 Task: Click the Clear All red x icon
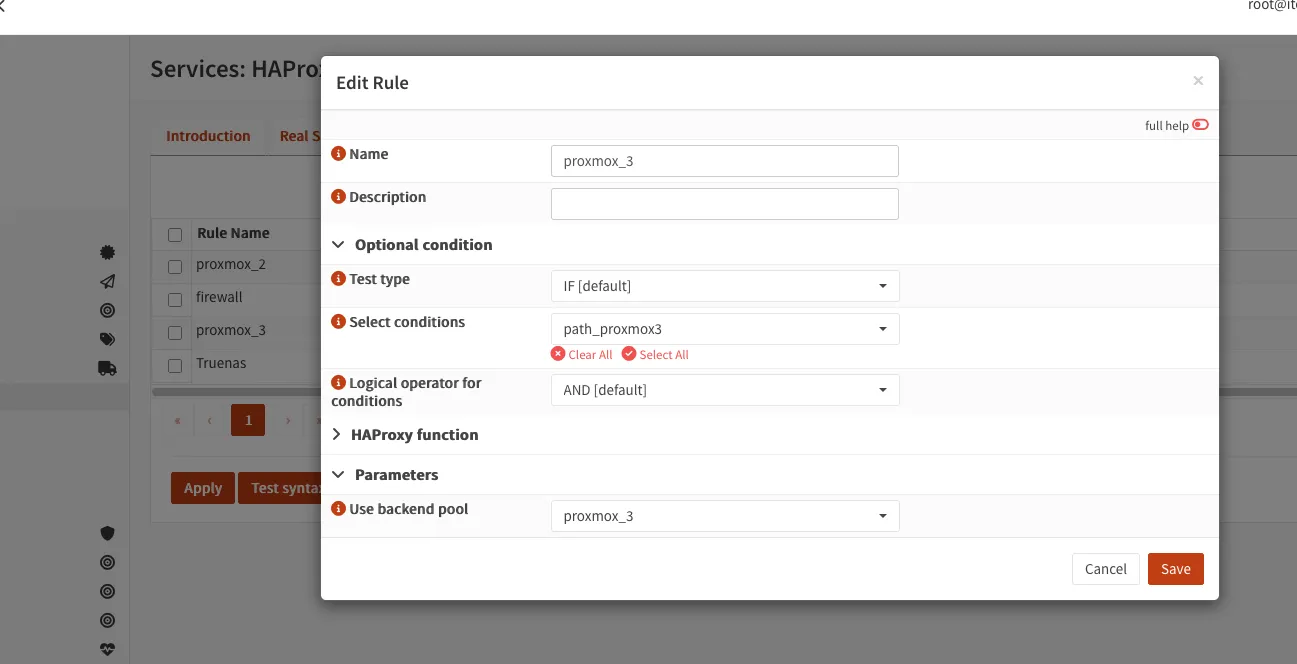[558, 354]
